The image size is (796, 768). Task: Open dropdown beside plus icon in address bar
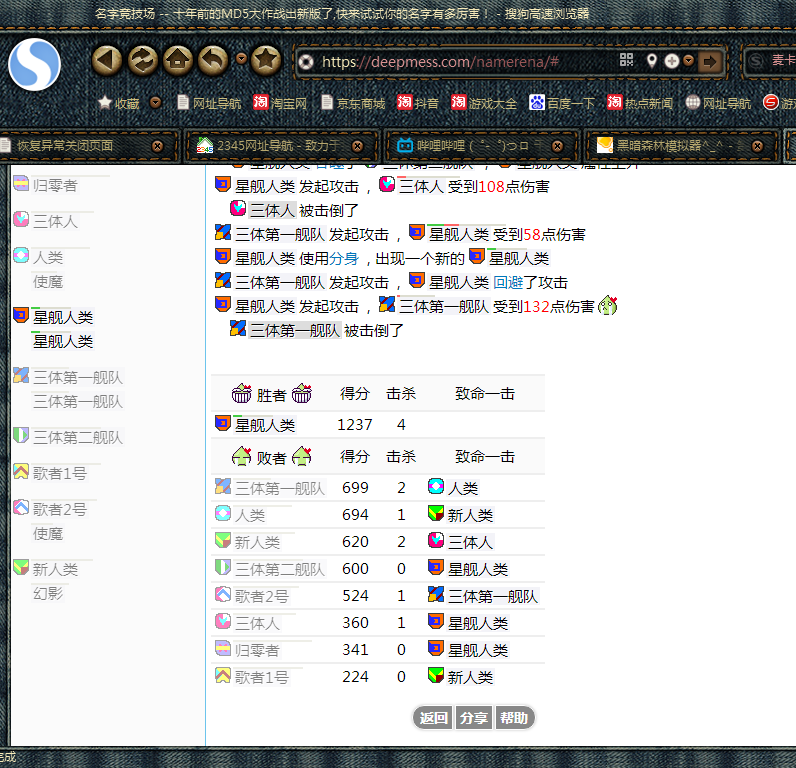tap(689, 61)
